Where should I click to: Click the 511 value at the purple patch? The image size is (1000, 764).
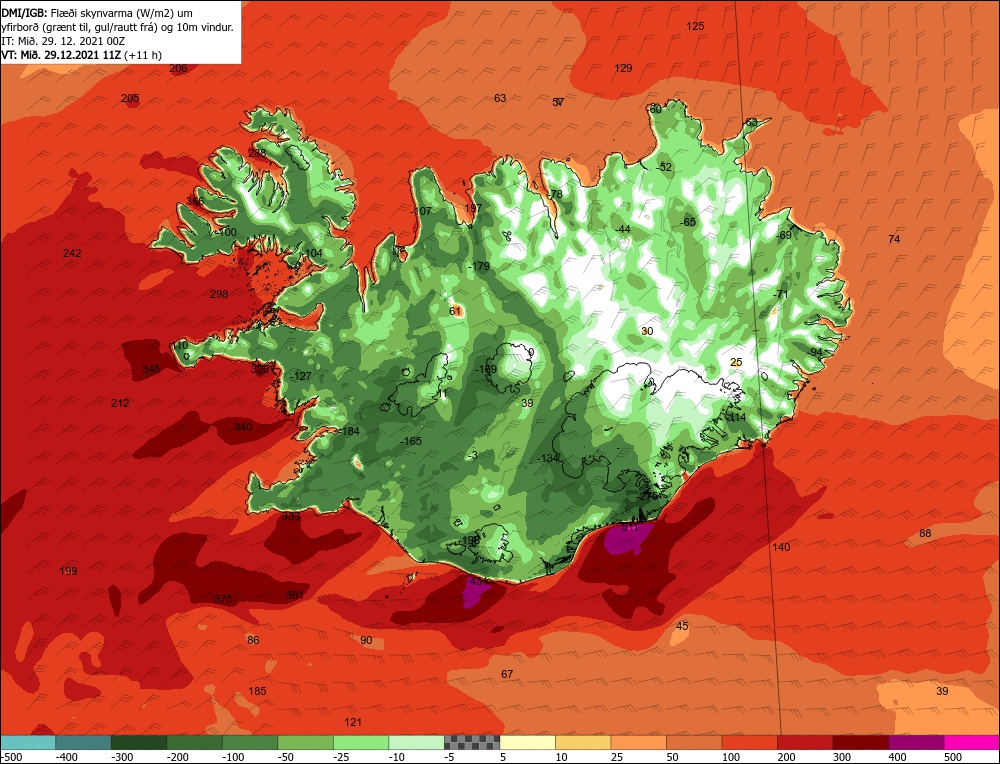click(629, 527)
